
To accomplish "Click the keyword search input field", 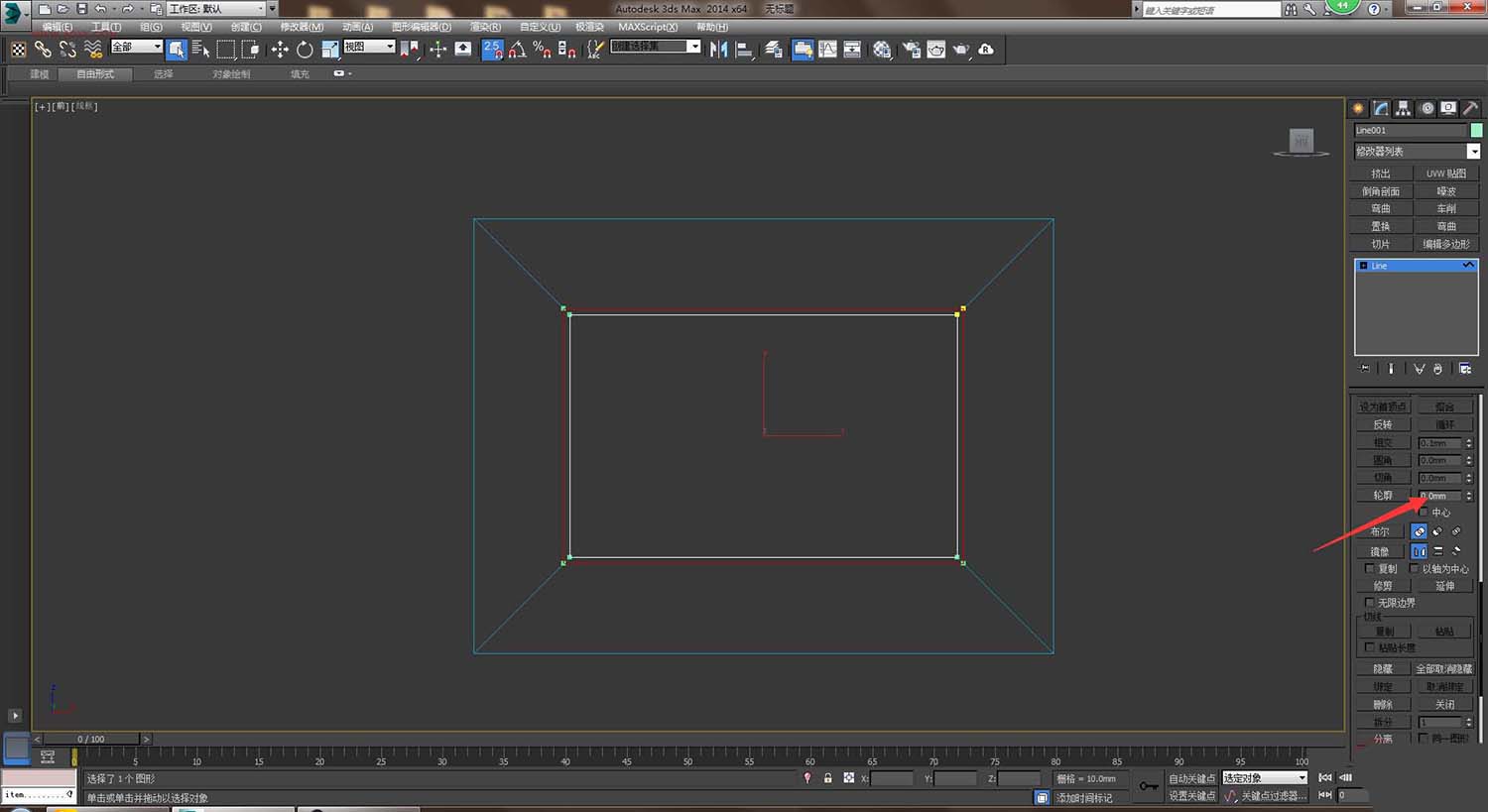I will [1210, 10].
